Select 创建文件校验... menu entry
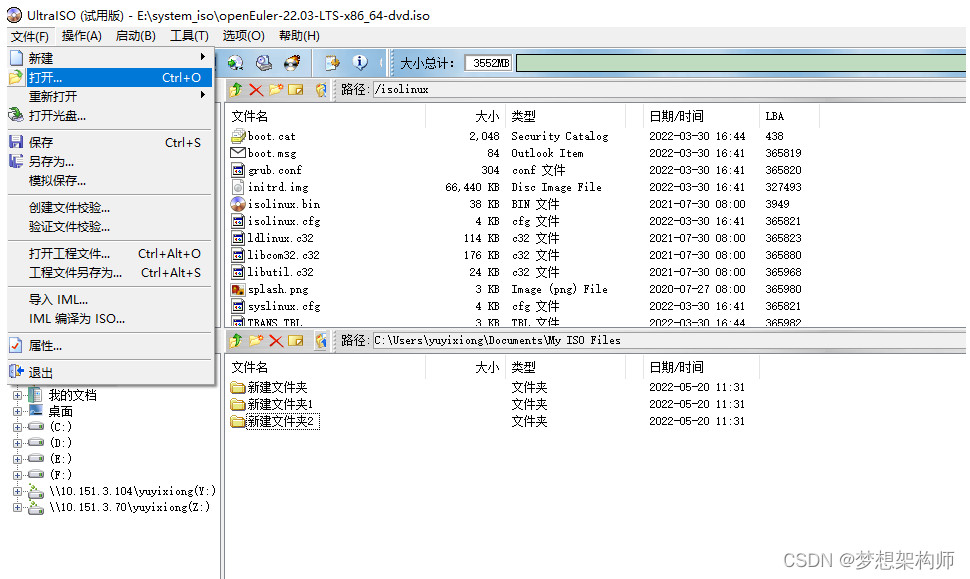 tap(110, 208)
